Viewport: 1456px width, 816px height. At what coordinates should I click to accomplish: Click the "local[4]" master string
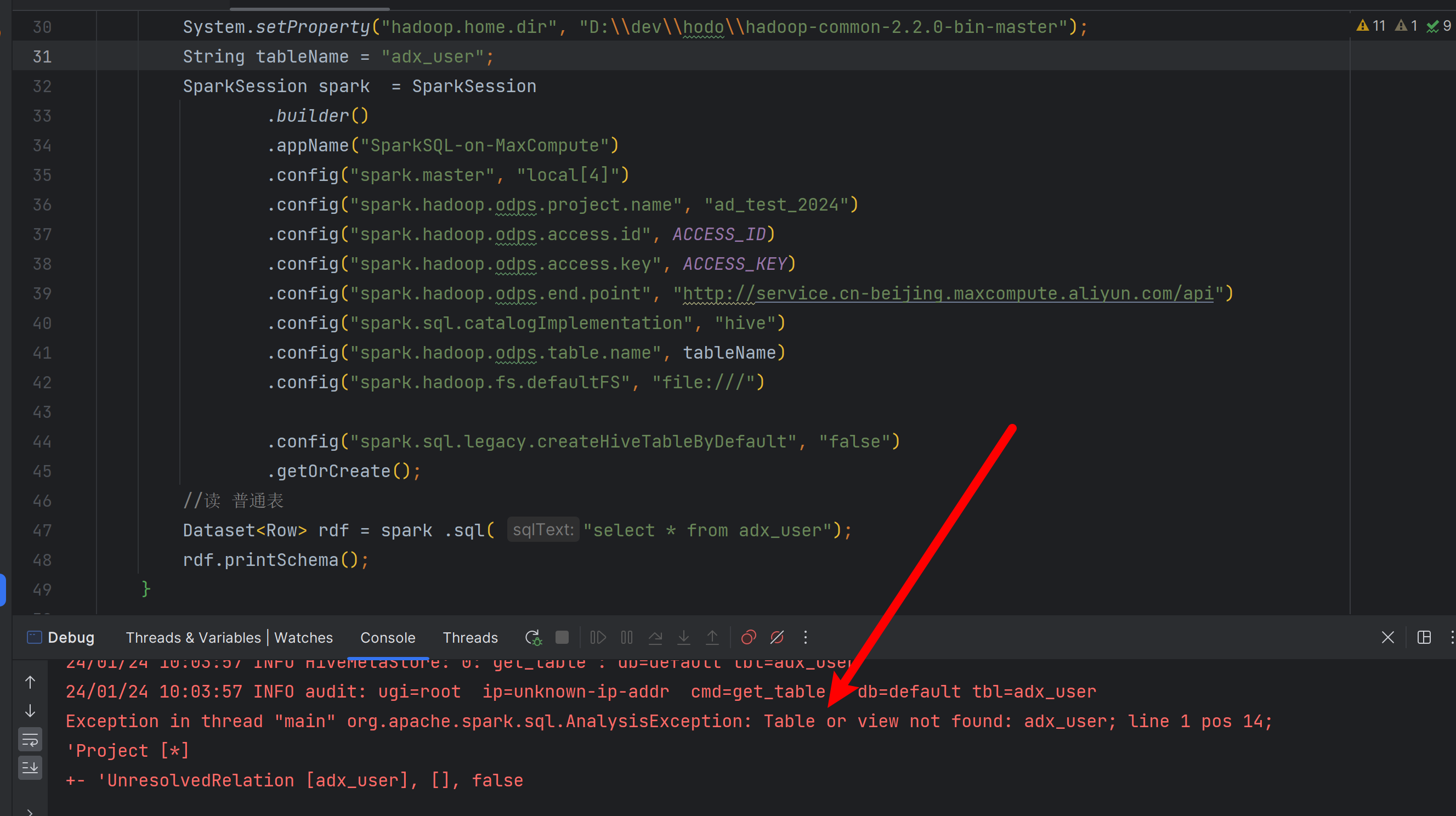pyautogui.click(x=568, y=174)
